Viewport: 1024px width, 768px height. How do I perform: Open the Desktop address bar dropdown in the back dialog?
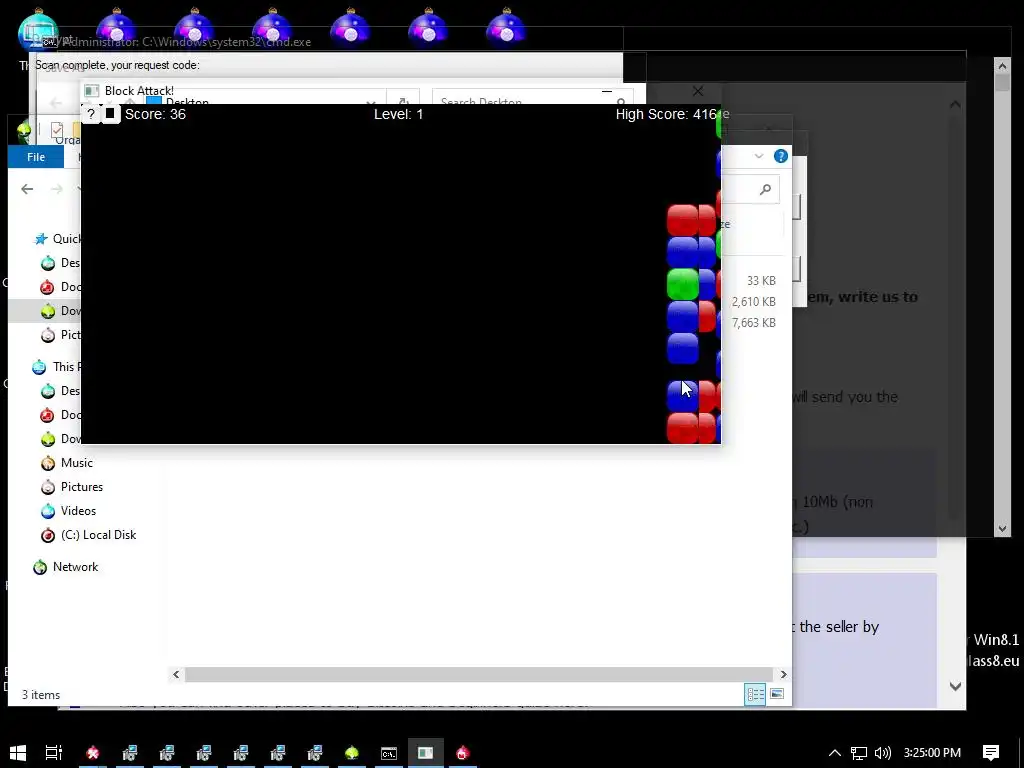click(371, 101)
